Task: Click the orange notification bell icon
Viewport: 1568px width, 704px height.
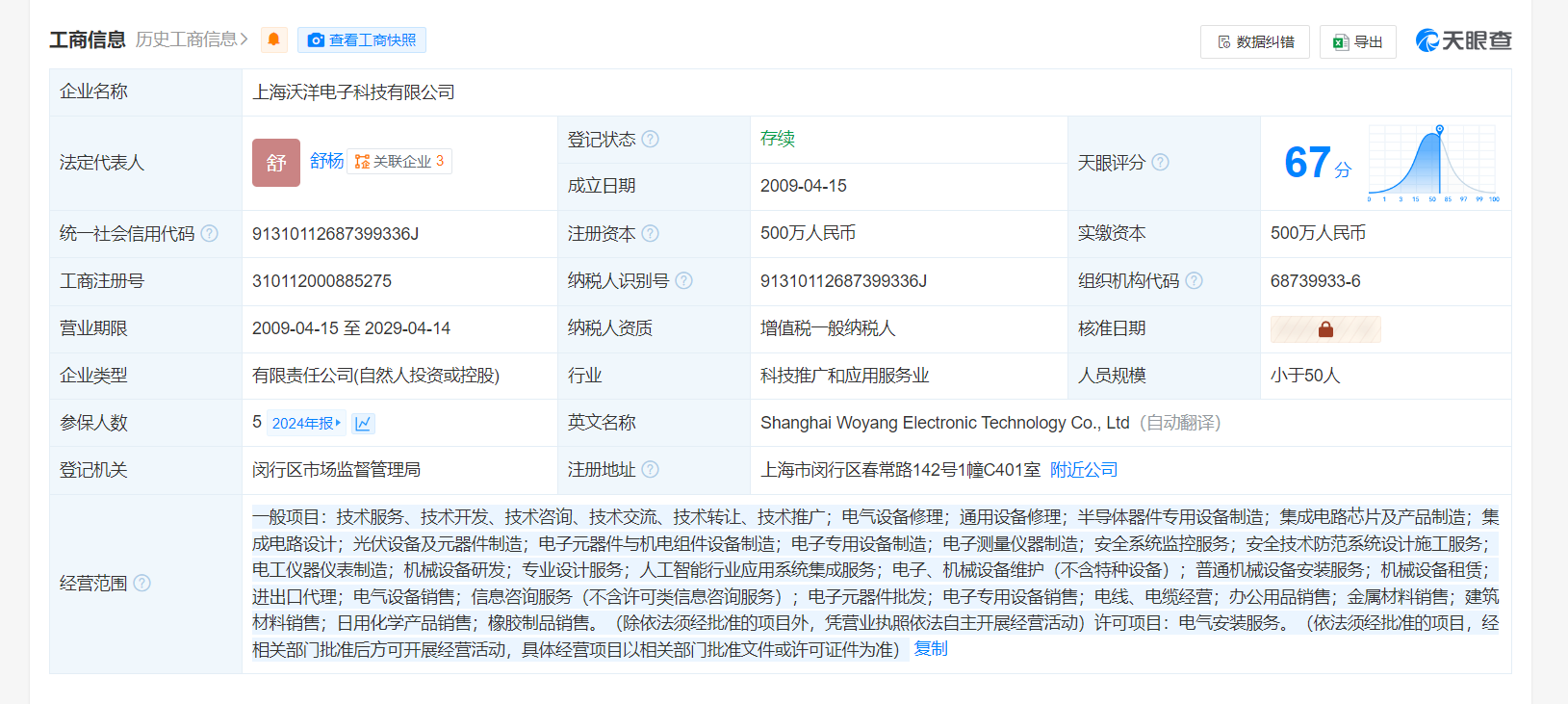Action: tap(274, 39)
